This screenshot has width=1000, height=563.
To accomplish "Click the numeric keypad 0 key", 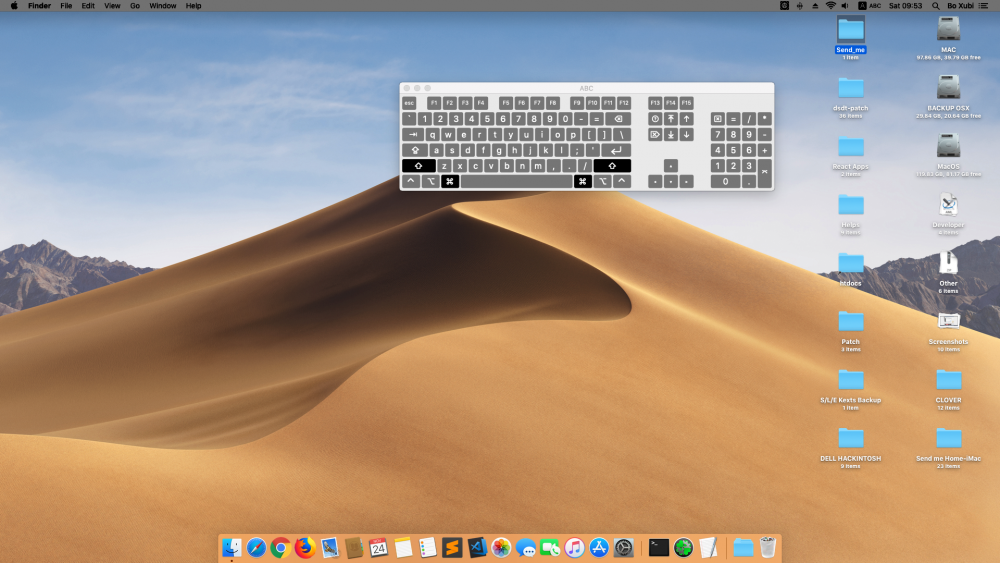I will 725,182.
